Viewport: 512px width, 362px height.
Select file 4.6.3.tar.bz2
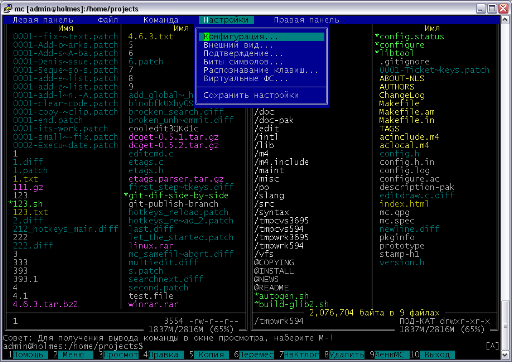[x=45, y=304]
